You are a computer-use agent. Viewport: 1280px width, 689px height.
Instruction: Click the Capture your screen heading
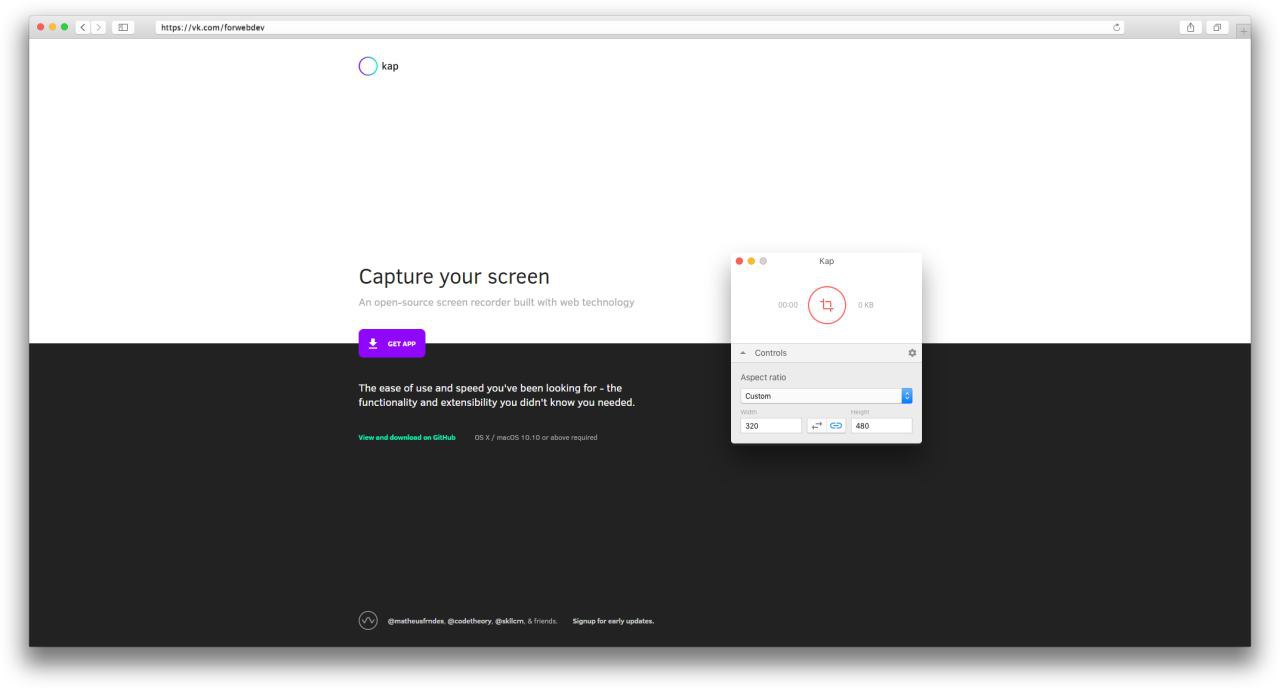pos(454,277)
